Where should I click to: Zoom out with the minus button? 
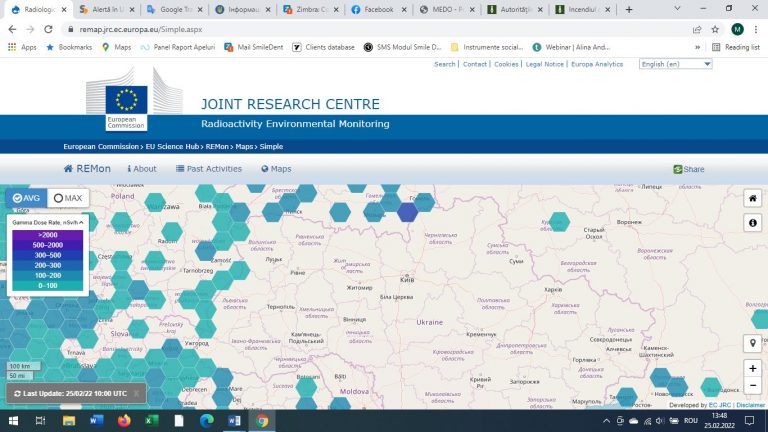point(752,385)
